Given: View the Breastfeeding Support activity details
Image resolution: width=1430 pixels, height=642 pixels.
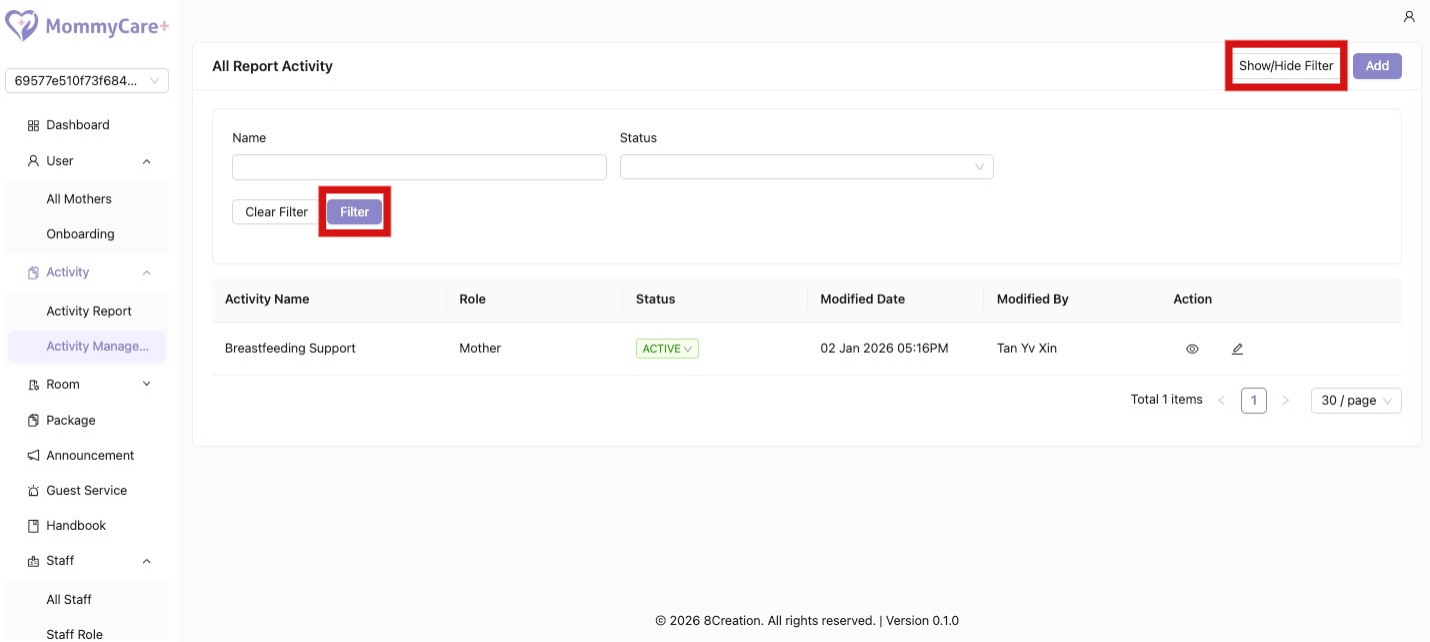Looking at the screenshot, I should click(x=1192, y=349).
